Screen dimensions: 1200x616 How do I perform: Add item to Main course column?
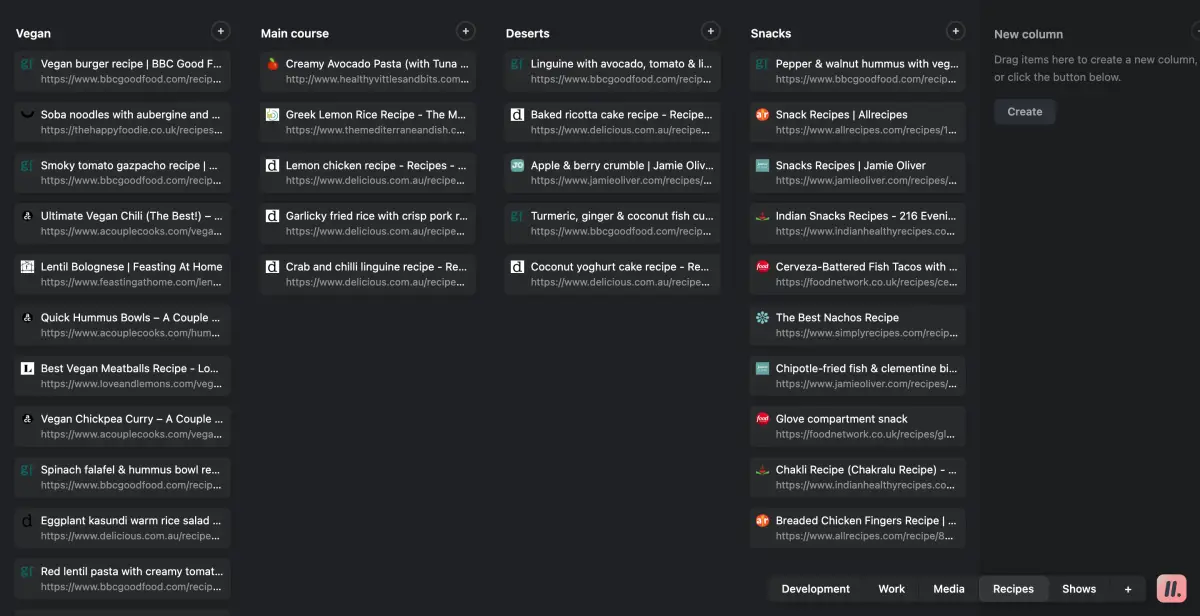(465, 31)
